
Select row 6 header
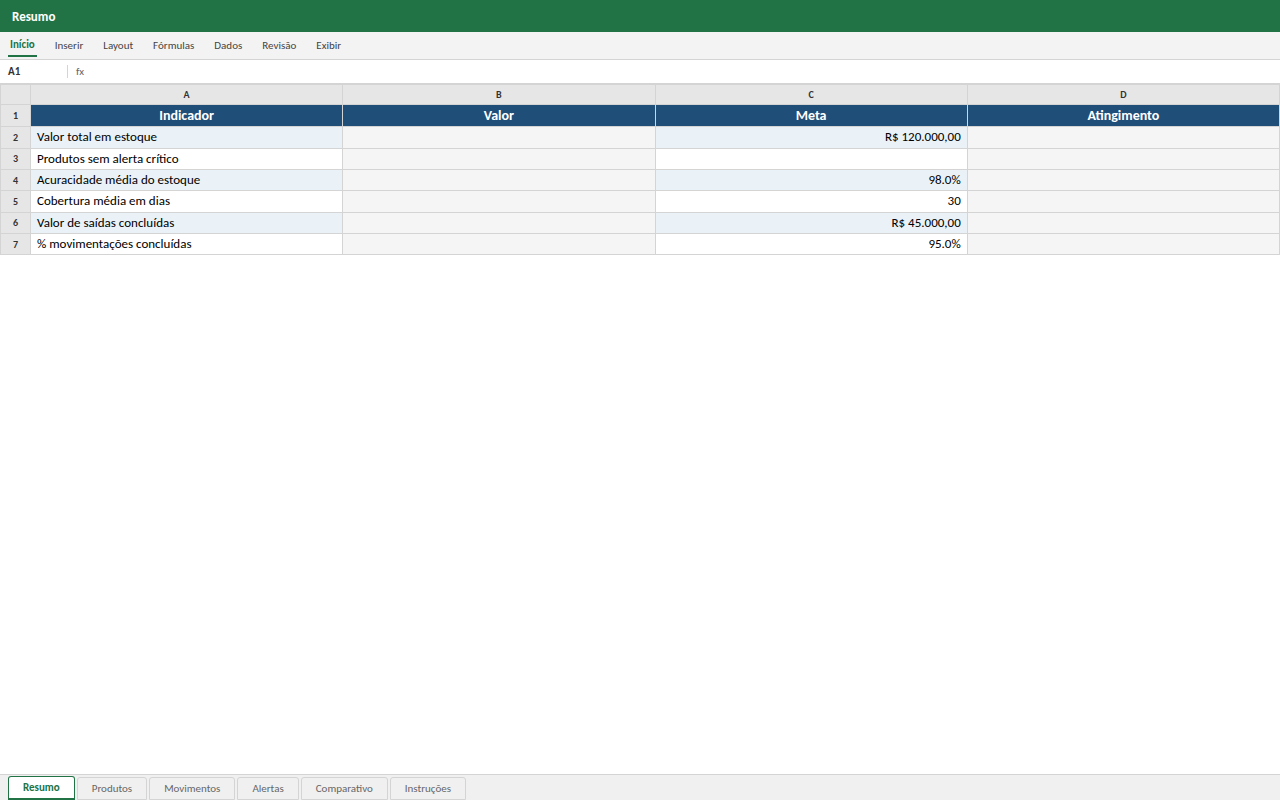pos(15,223)
